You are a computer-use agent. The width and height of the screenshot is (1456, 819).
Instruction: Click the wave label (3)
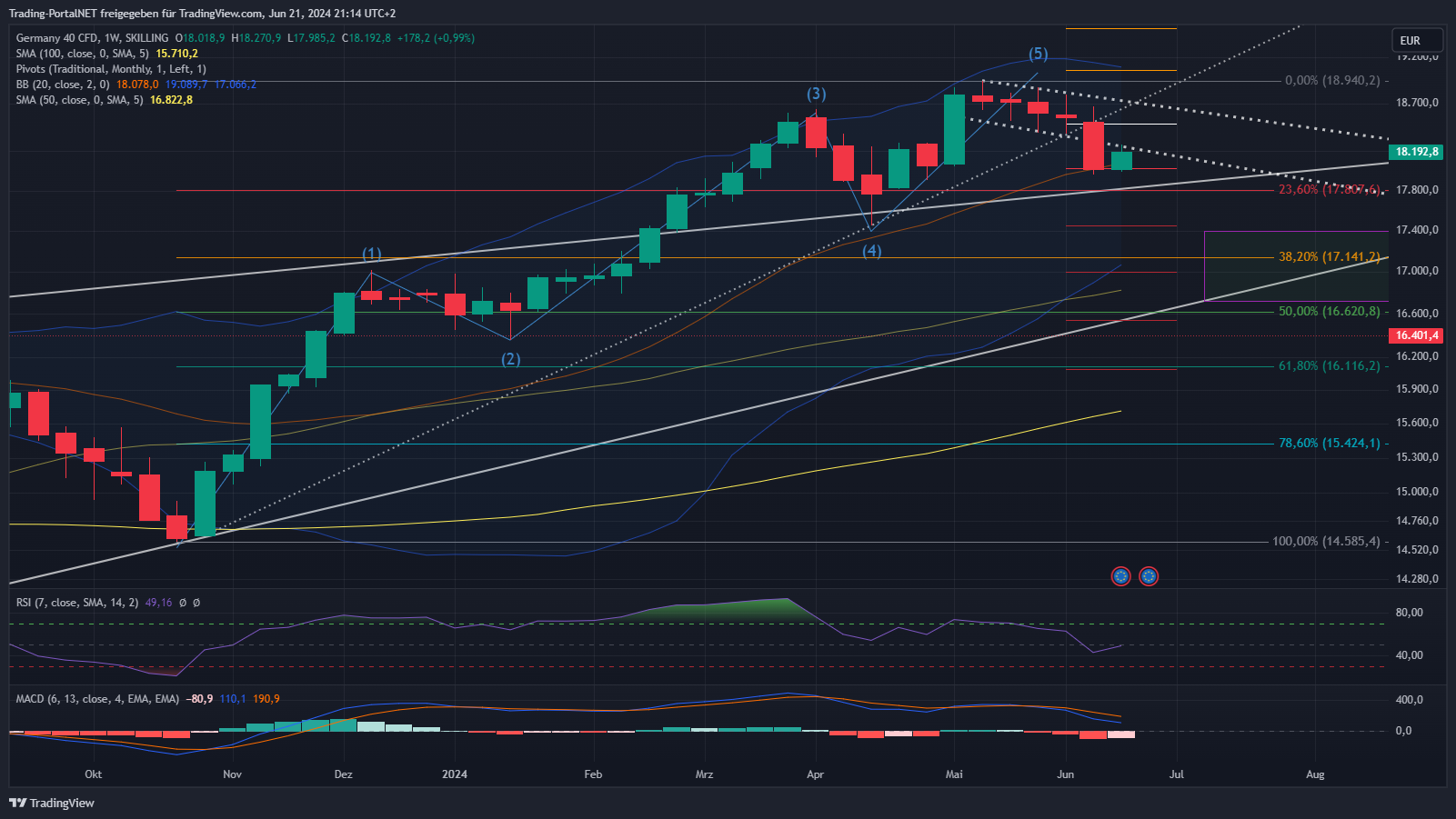(817, 94)
